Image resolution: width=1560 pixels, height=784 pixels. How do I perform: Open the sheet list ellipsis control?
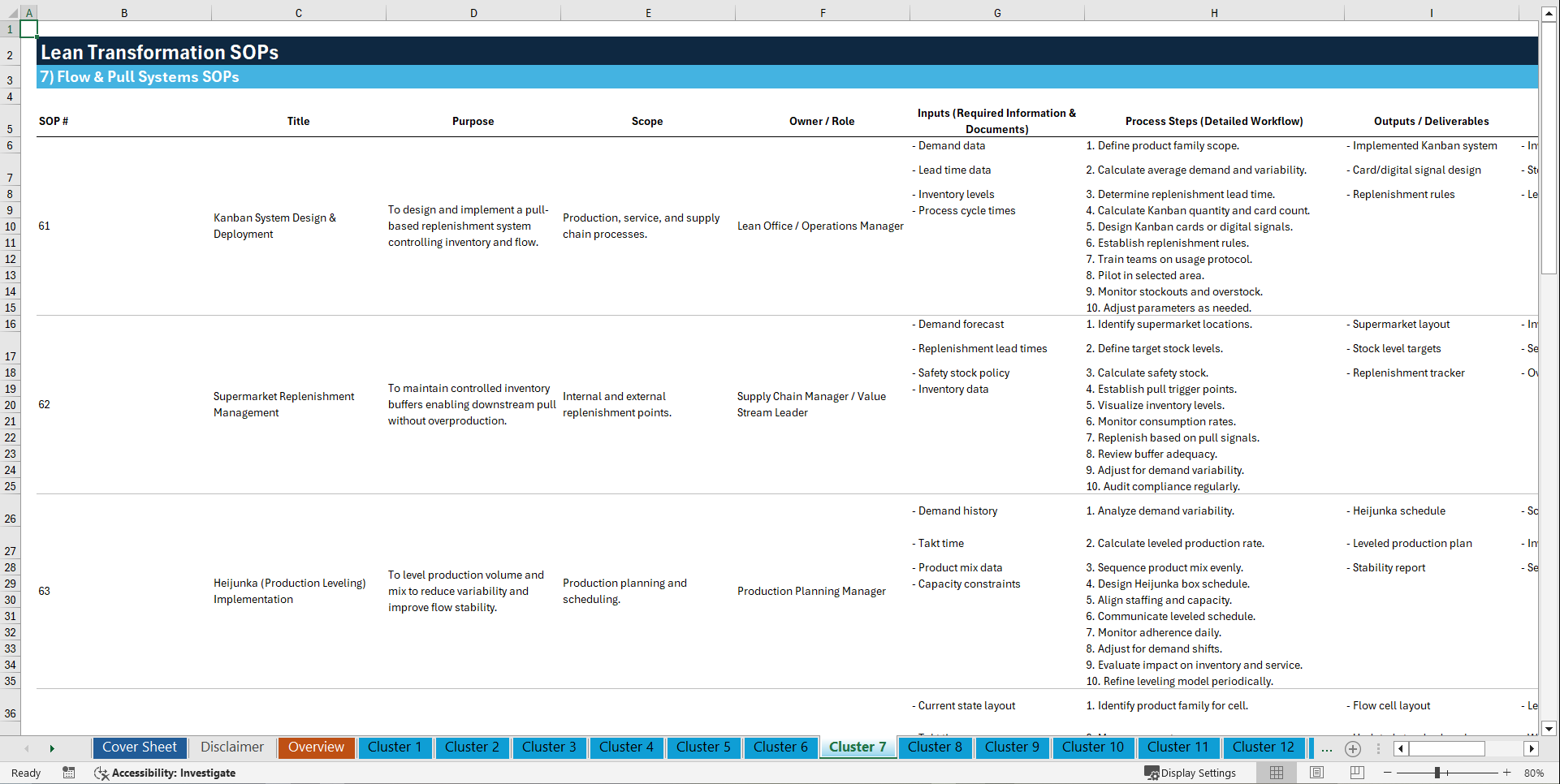[1327, 748]
